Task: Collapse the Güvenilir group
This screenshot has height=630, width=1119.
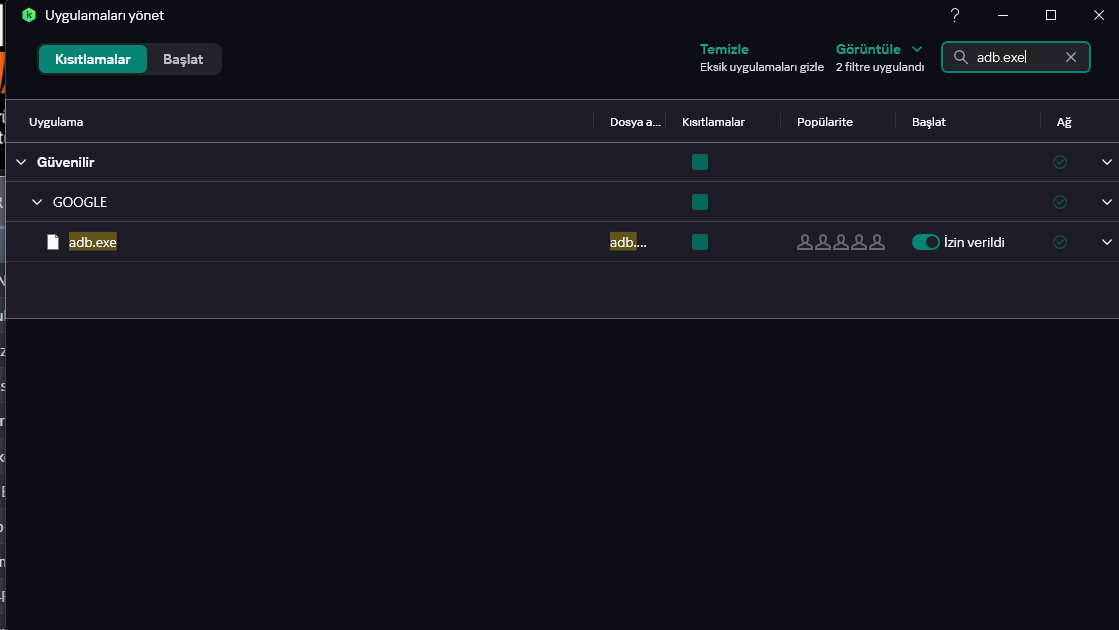Action: pyautogui.click(x=21, y=162)
